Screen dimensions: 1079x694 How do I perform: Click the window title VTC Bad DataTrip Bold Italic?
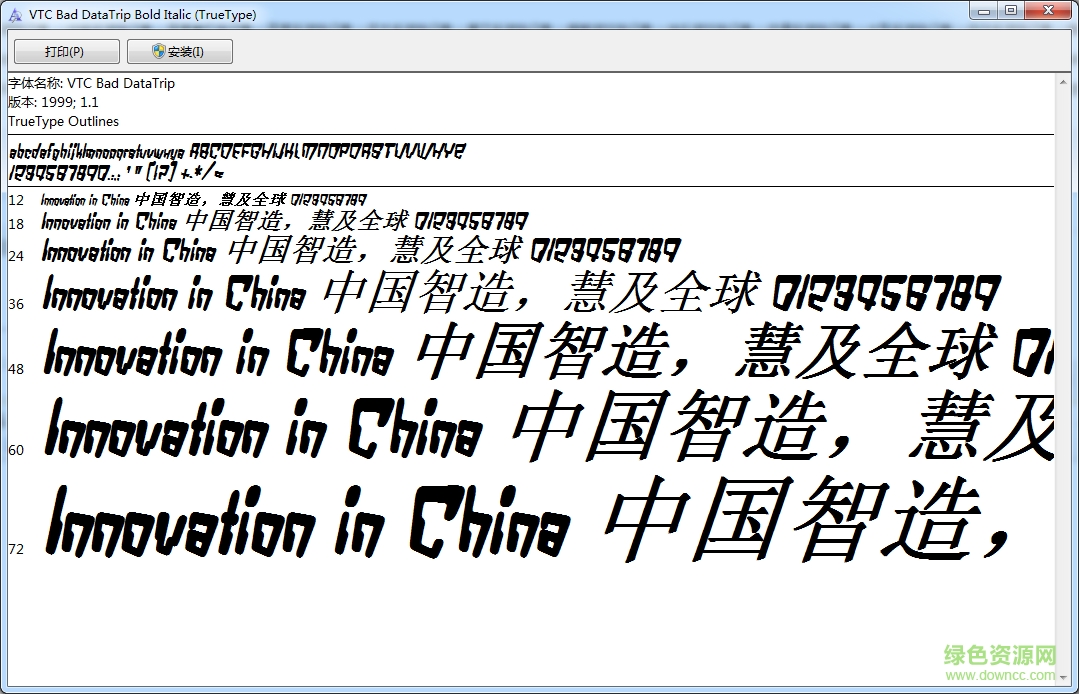(142, 14)
